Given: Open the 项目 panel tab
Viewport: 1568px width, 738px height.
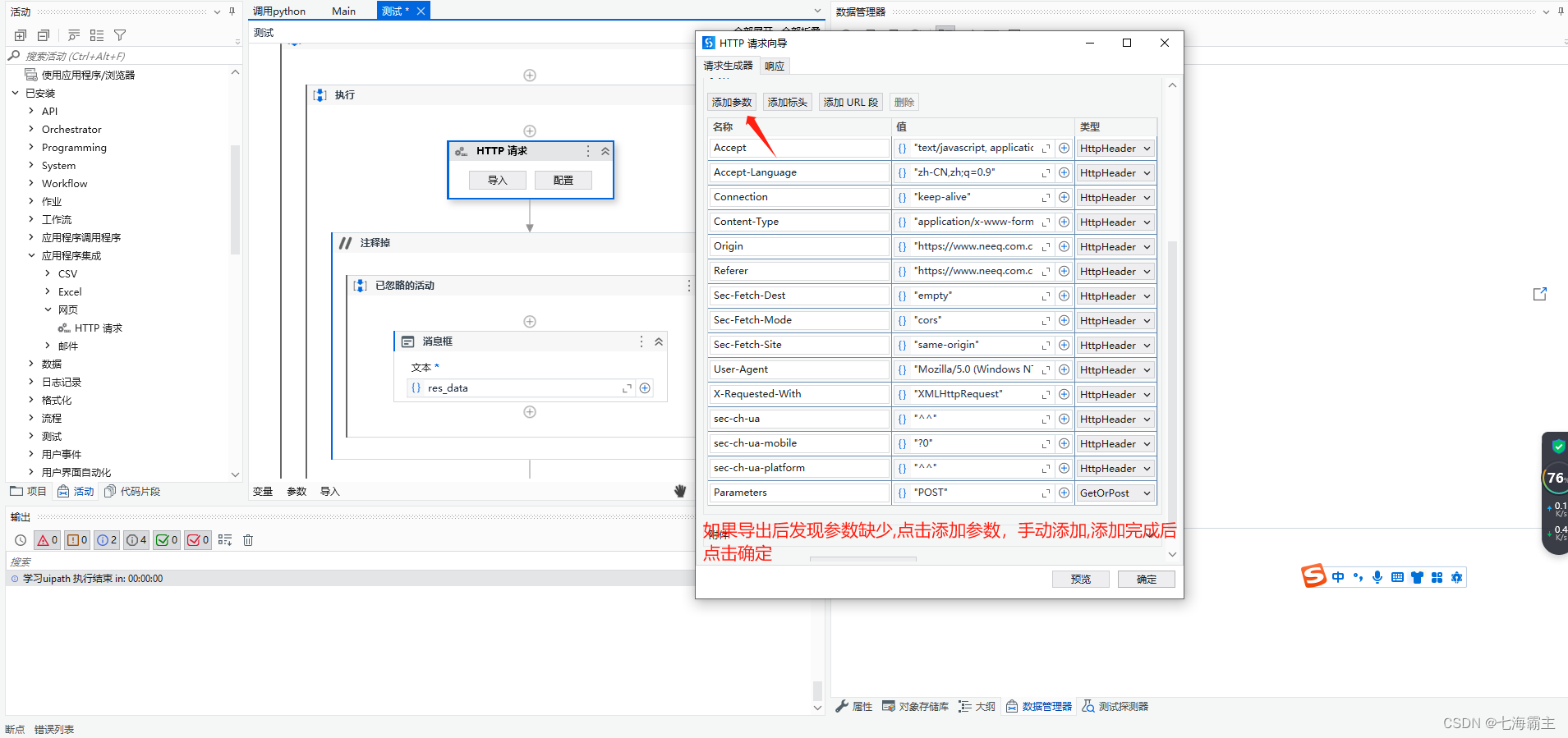Looking at the screenshot, I should point(29,492).
